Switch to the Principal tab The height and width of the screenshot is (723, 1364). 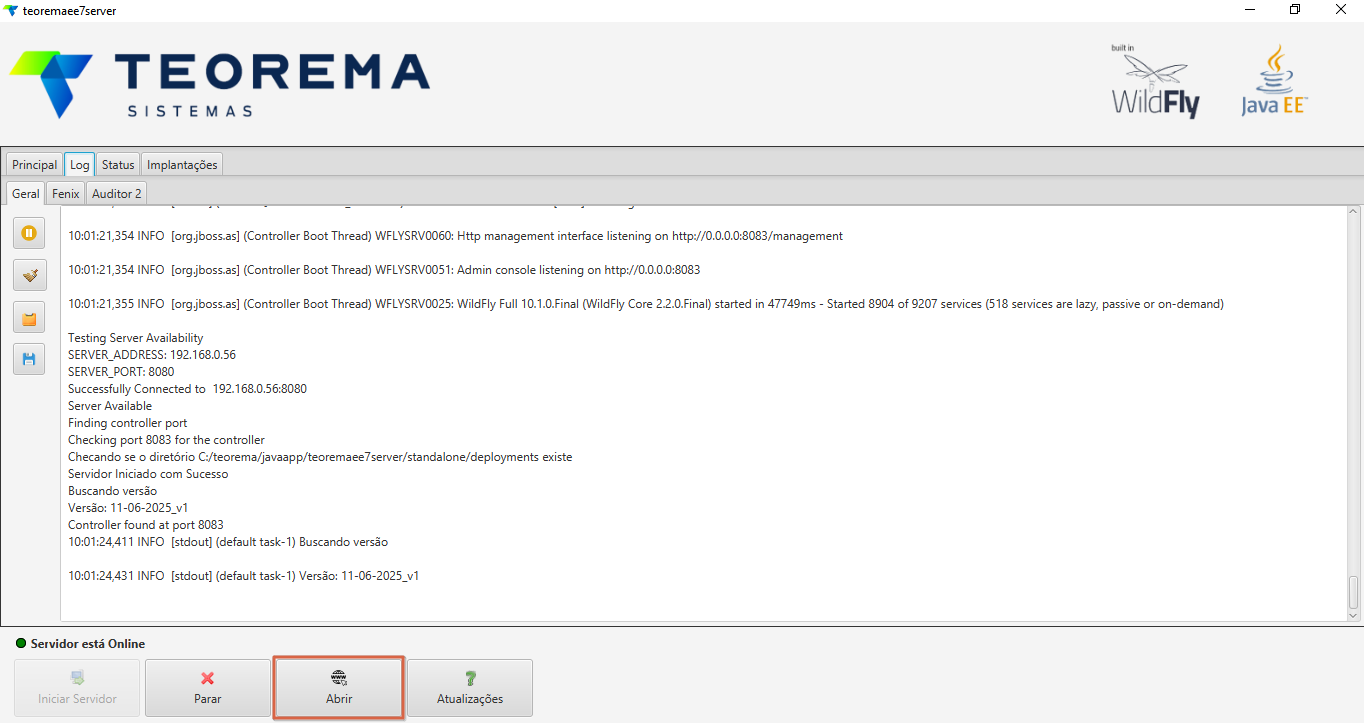click(35, 165)
